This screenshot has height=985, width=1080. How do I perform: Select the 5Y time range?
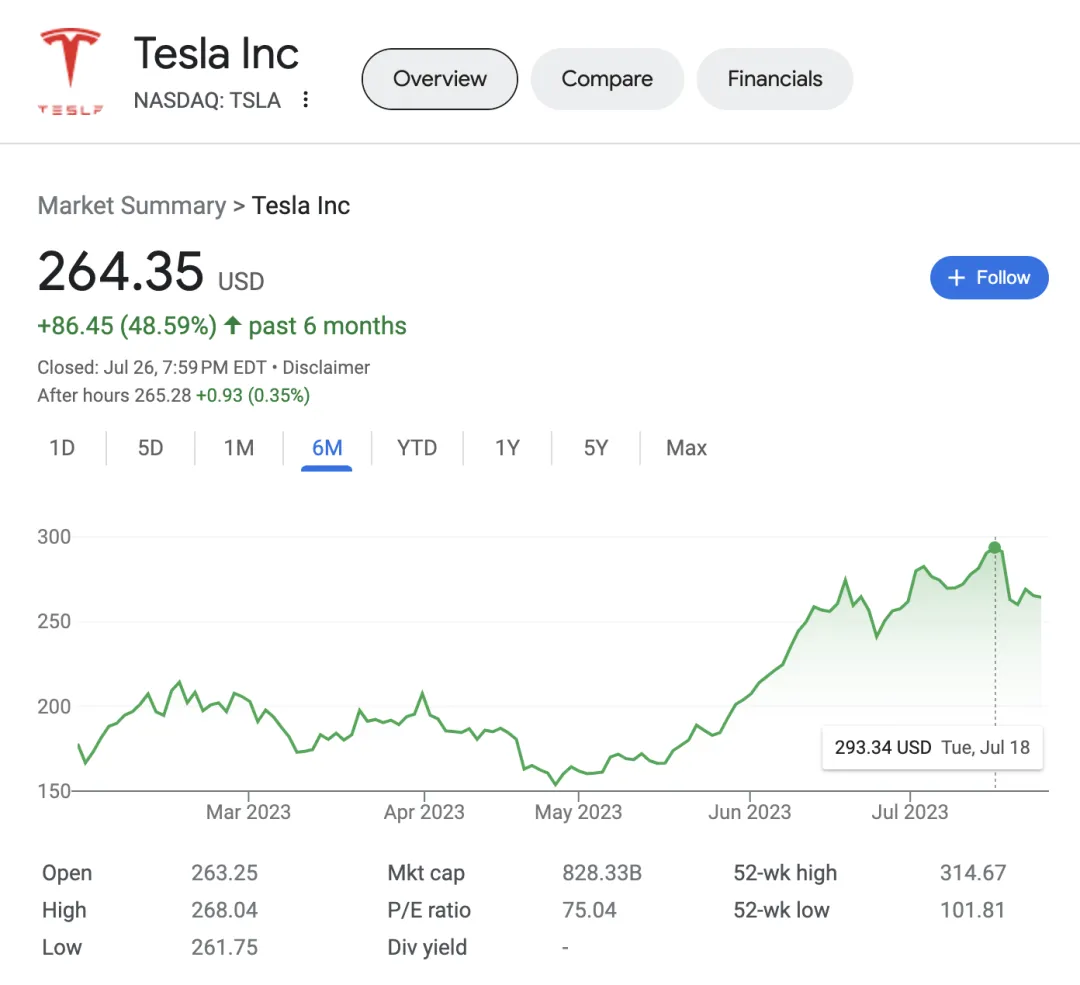point(596,448)
